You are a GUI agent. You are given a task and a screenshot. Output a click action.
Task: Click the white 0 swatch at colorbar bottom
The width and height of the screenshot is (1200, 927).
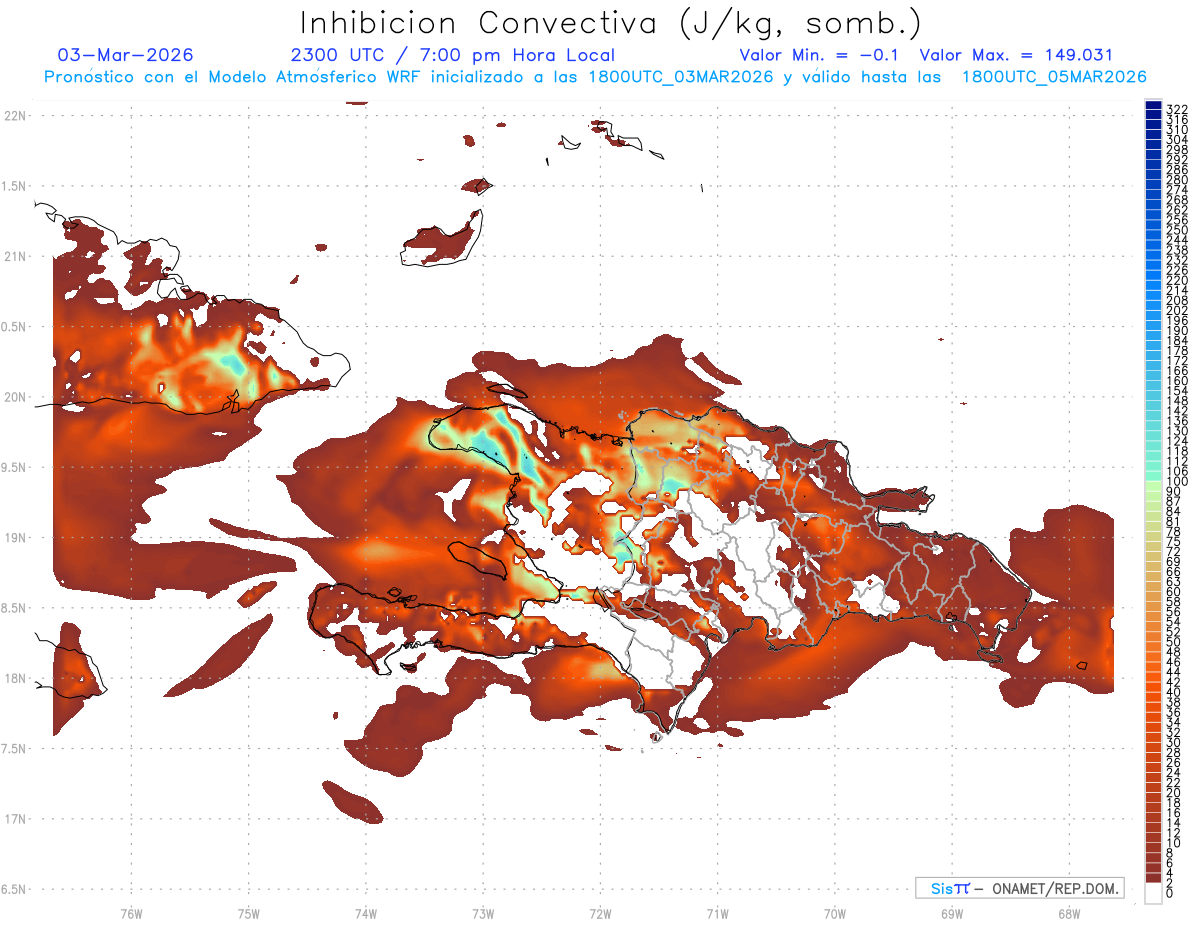coord(1153,894)
